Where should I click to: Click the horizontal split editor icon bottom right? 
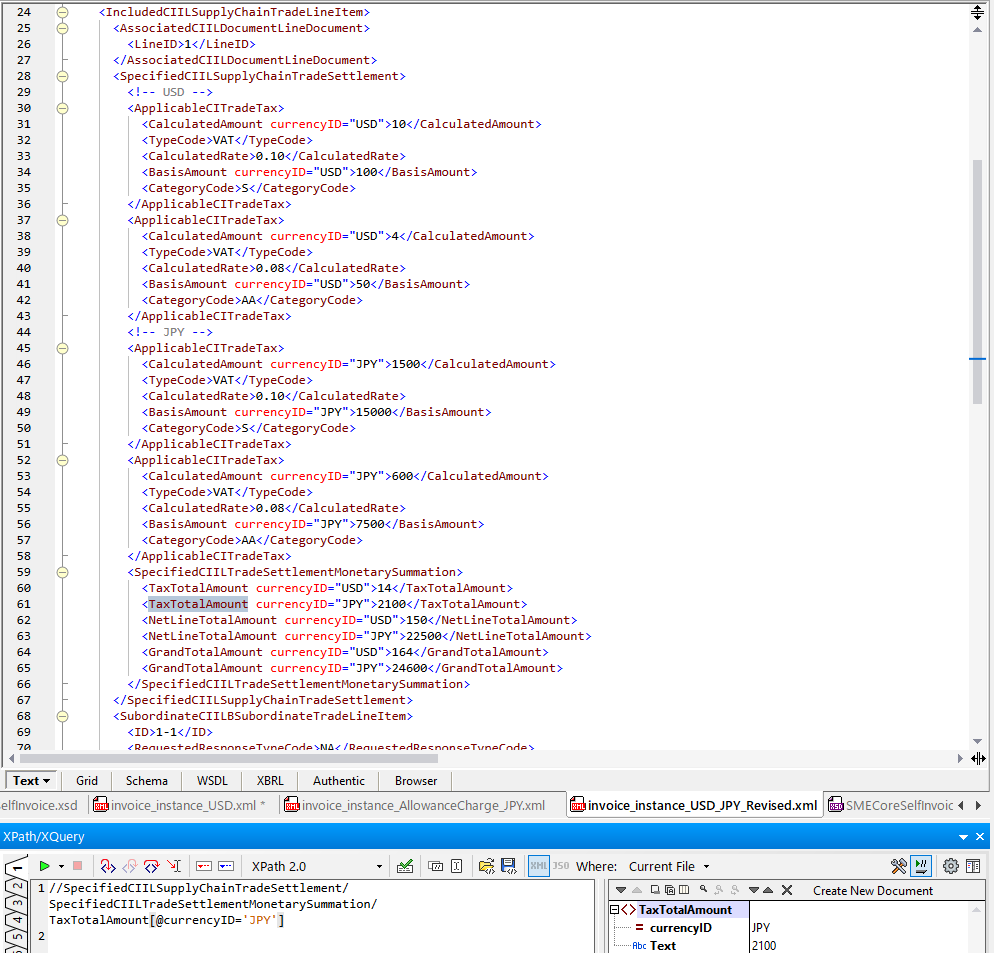coord(978,758)
